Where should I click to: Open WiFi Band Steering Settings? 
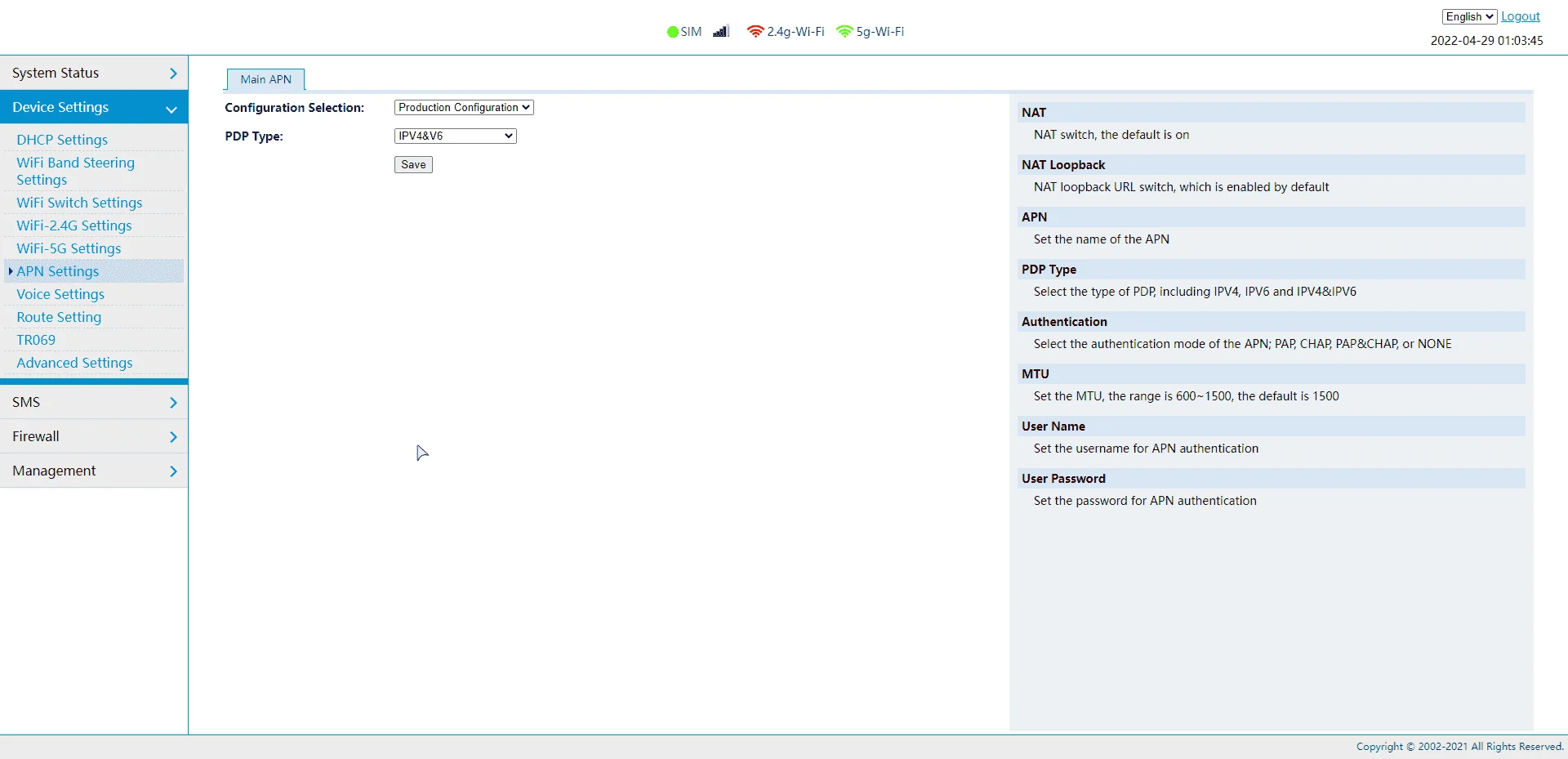click(75, 171)
